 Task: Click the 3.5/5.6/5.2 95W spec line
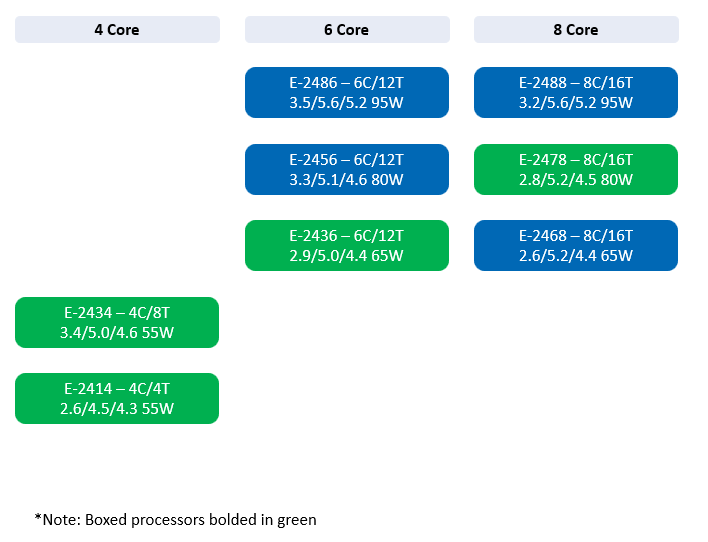pos(347,102)
